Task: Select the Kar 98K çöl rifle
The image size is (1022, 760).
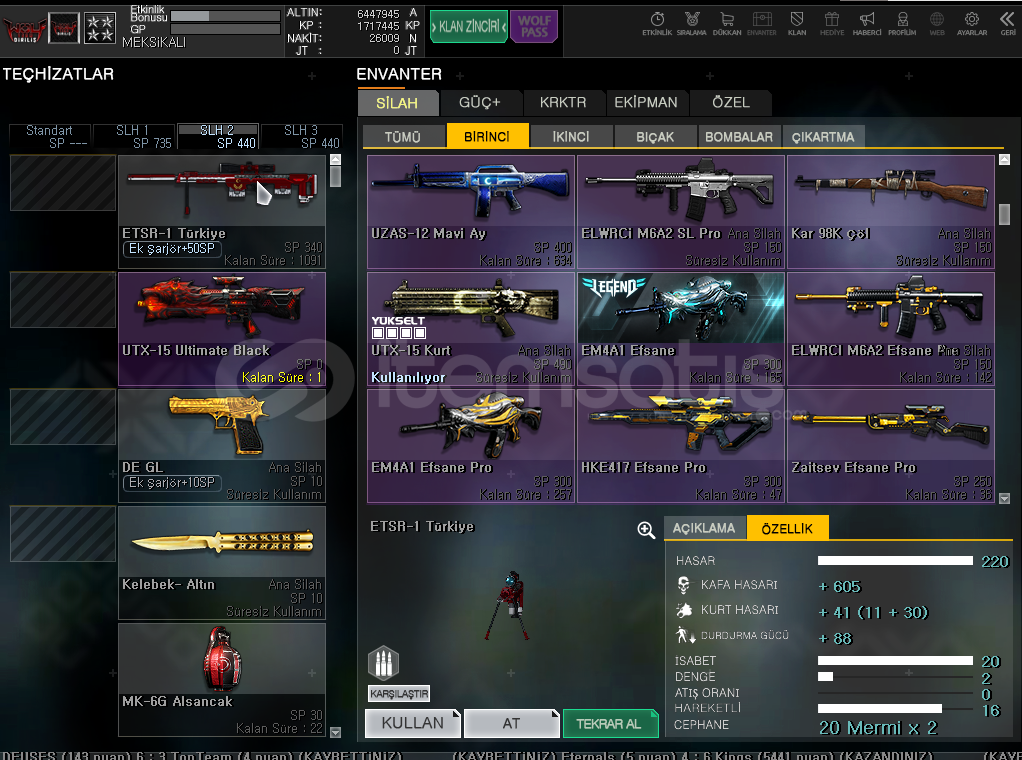Action: click(890, 212)
